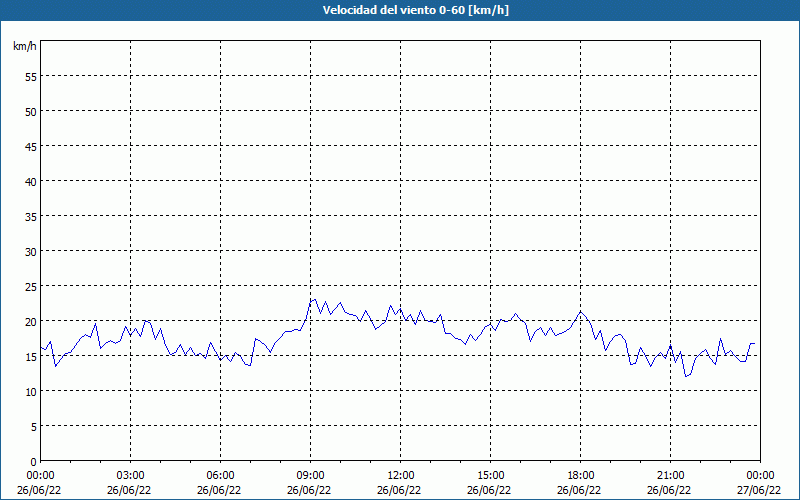The image size is (800, 500).
Task: Click the chart title 'Velocidad del viento 0-60 [km/h]'
Action: [x=416, y=10]
